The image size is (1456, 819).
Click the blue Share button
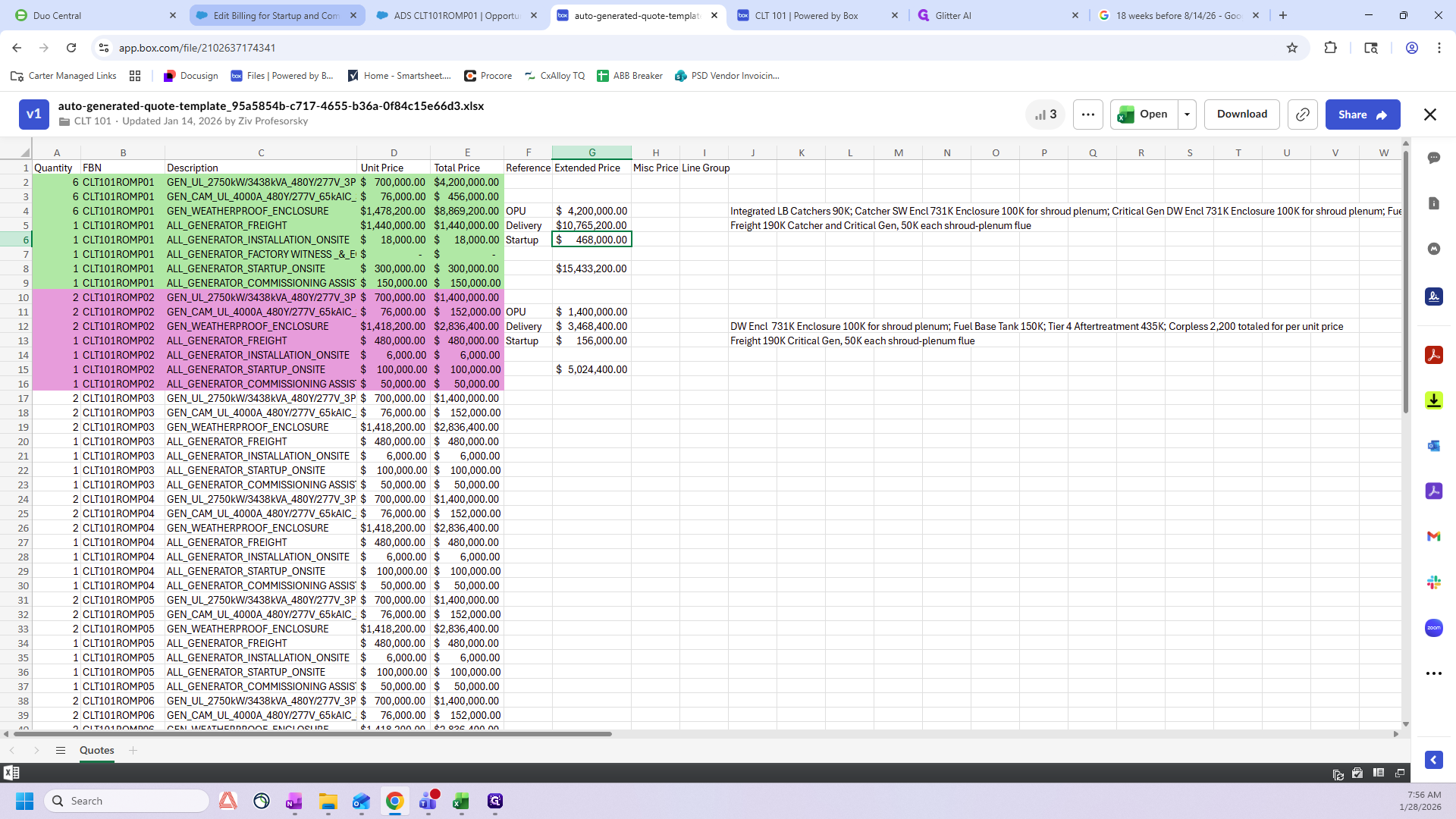[1362, 115]
